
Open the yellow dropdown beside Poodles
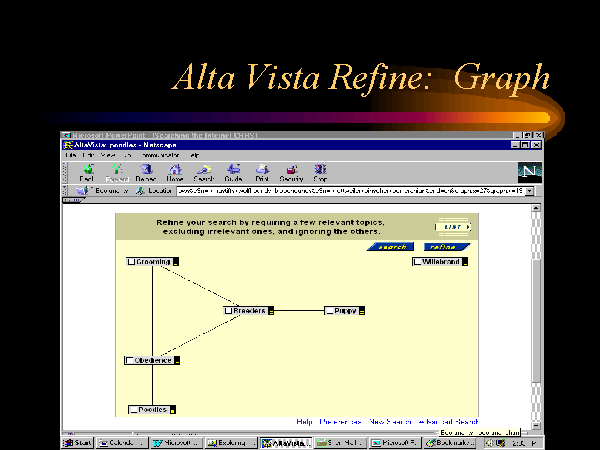[172, 409]
